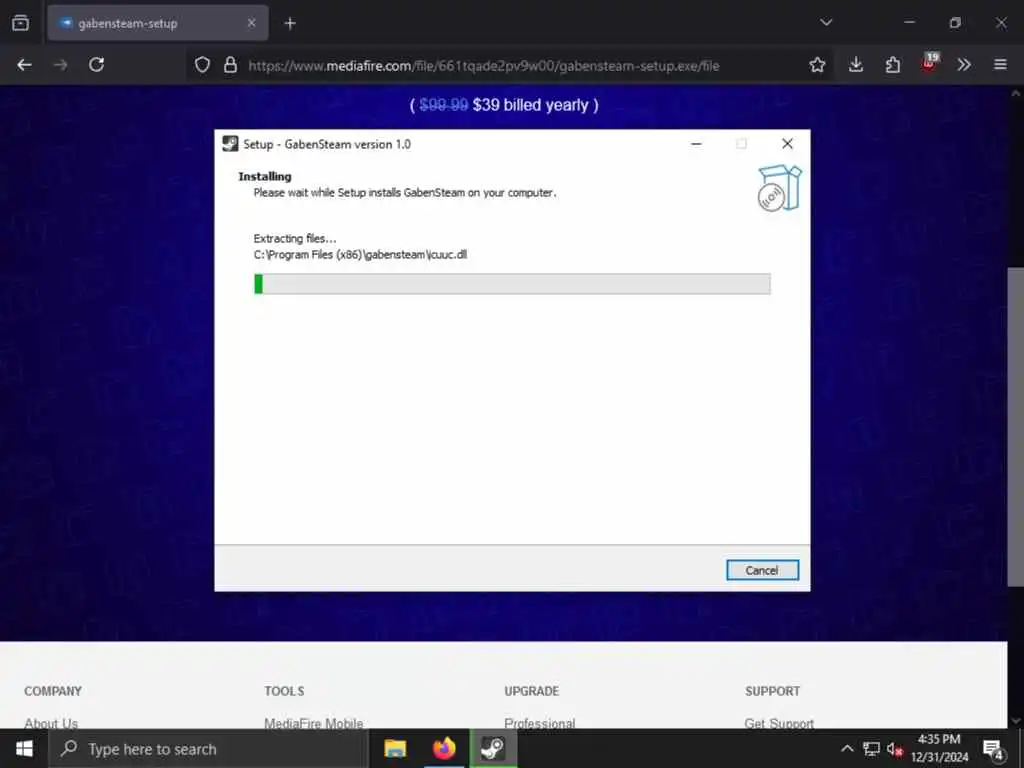The width and height of the screenshot is (1024, 768).
Task: Click the TOOLS footer heading
Action: pos(284,691)
